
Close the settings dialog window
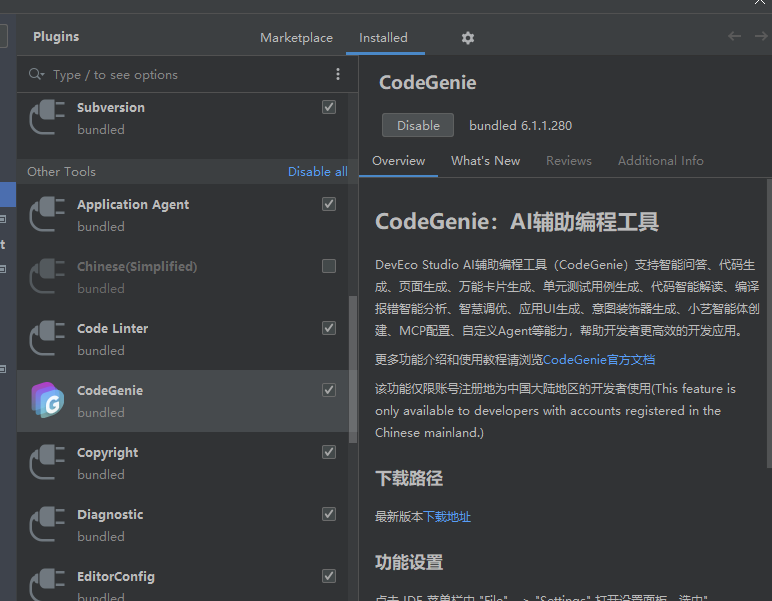click(x=760, y=2)
